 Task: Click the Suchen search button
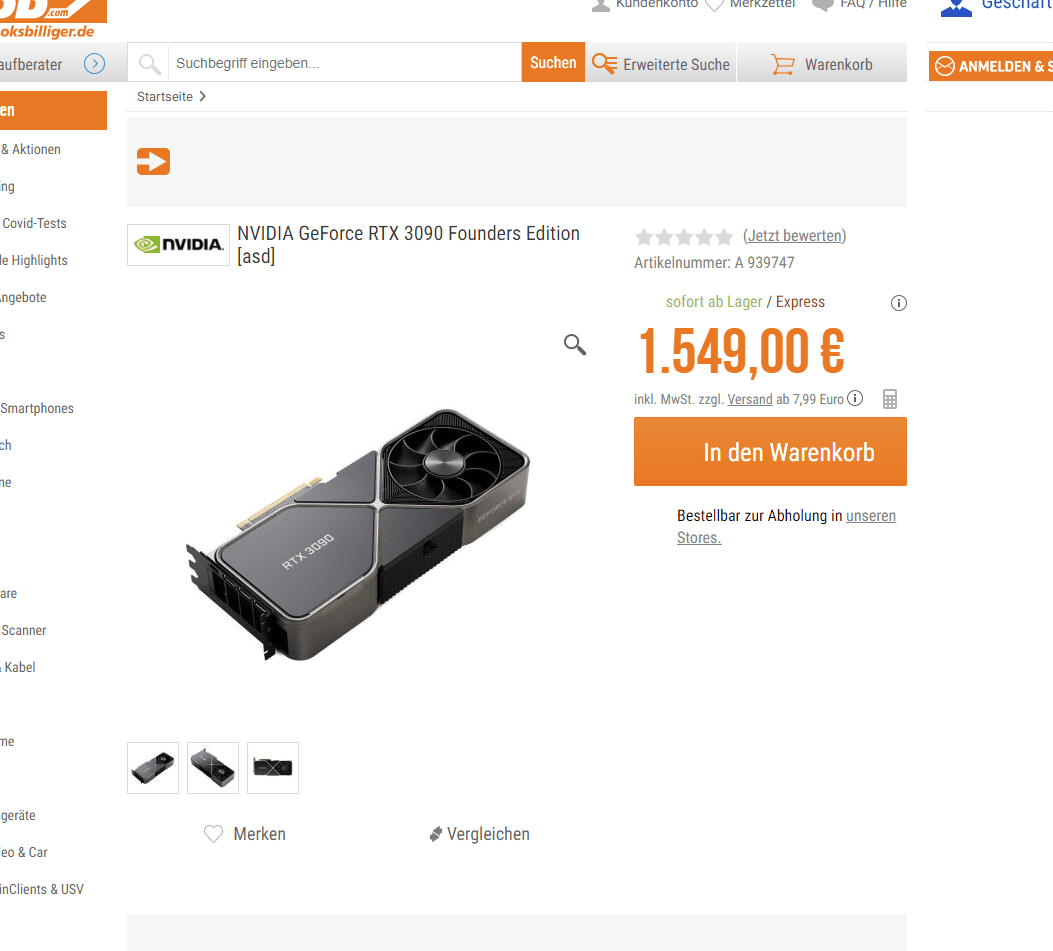click(x=553, y=62)
